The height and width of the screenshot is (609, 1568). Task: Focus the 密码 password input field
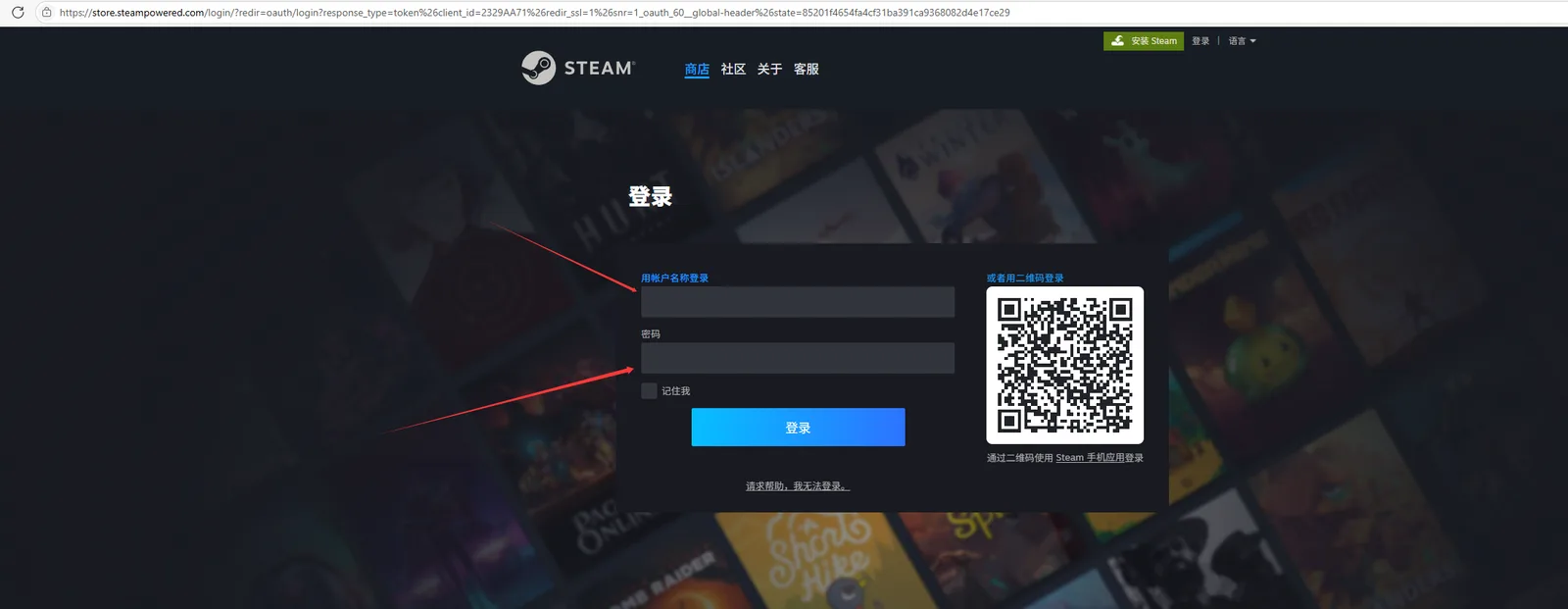point(798,358)
